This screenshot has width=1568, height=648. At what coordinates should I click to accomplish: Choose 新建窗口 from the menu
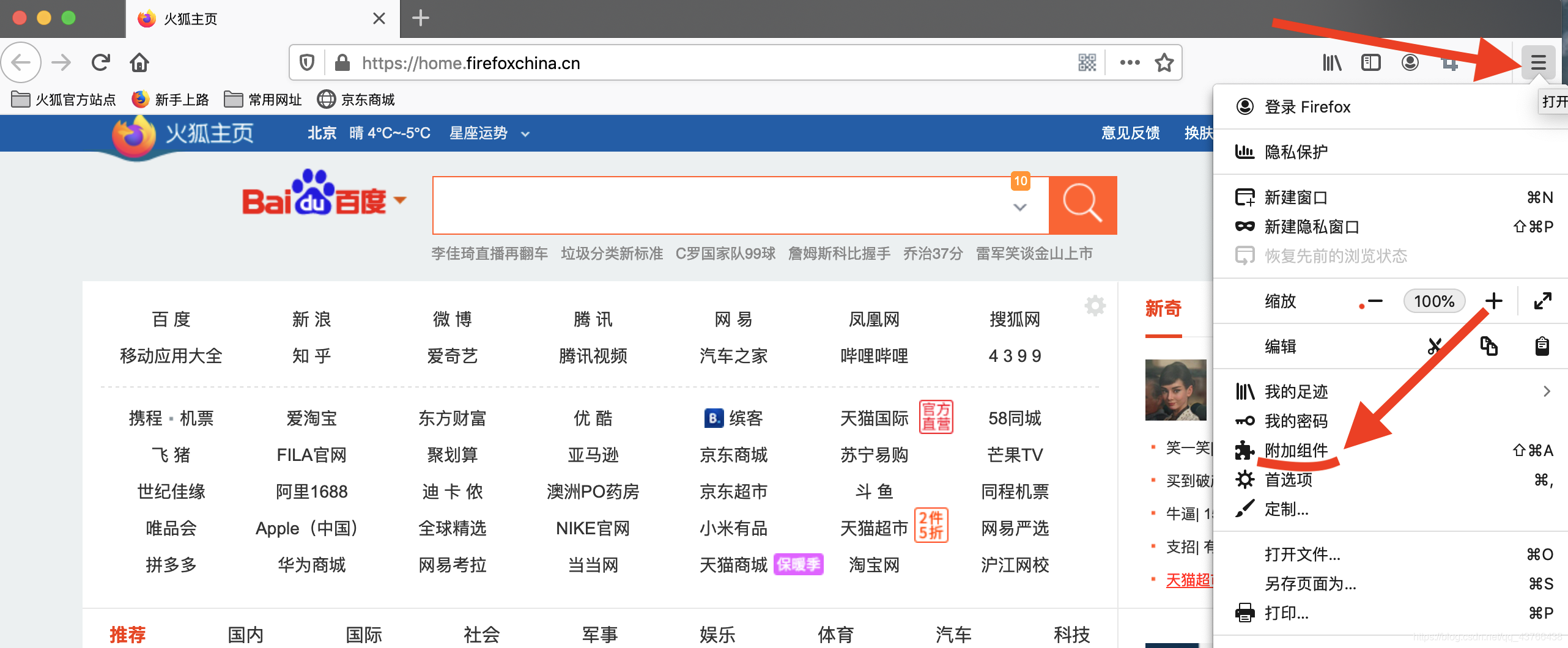1391,197
